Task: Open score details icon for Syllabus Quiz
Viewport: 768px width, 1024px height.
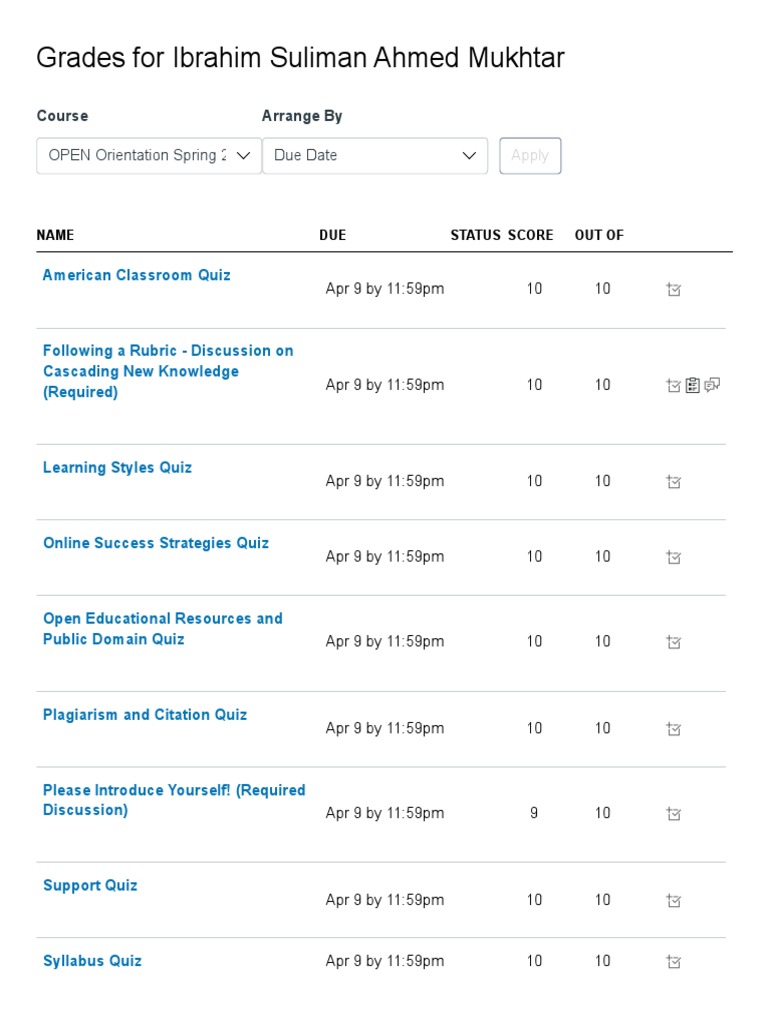Action: [674, 962]
